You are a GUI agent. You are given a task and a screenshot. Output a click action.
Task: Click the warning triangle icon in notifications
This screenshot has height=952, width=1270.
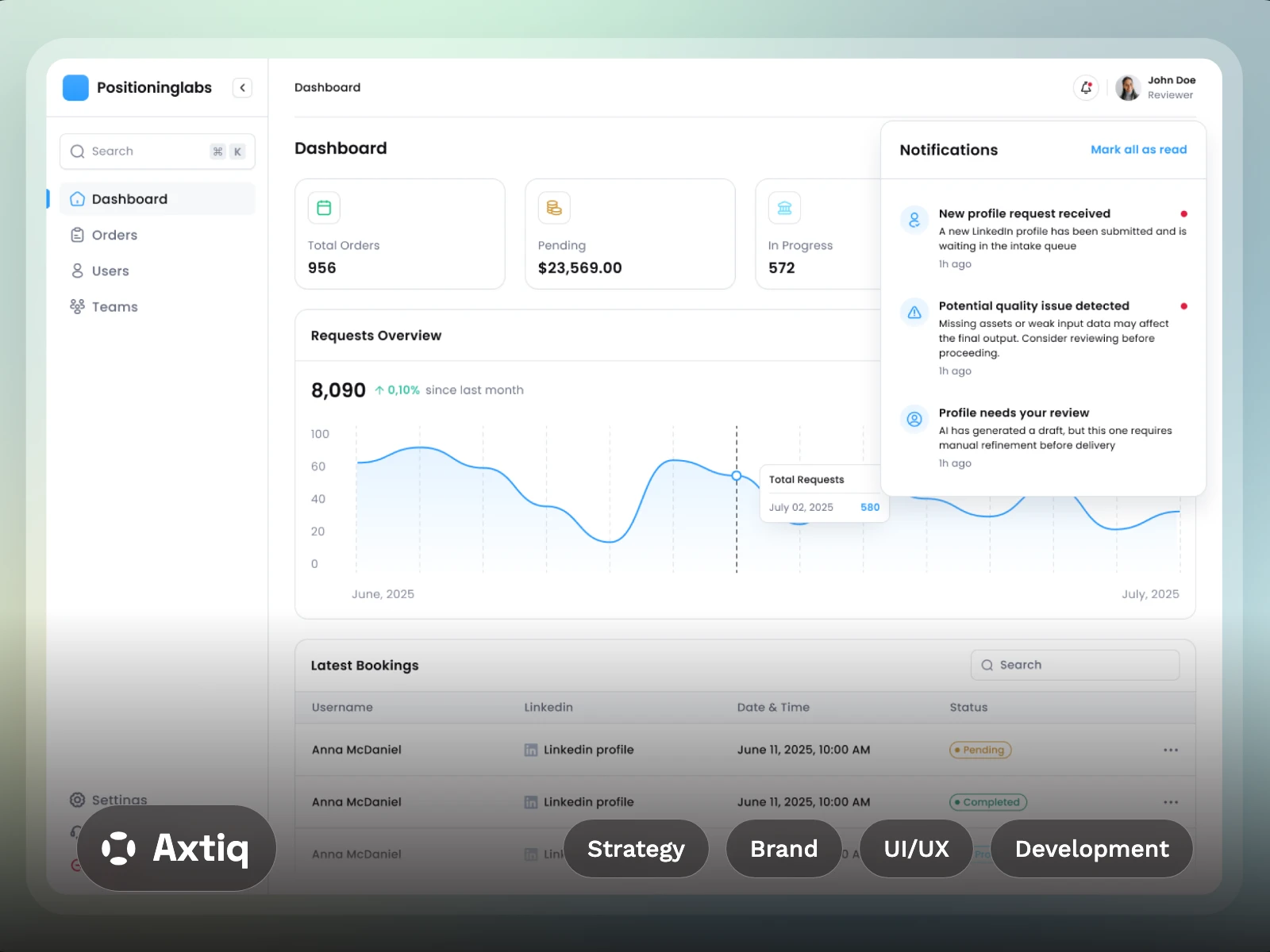(914, 312)
